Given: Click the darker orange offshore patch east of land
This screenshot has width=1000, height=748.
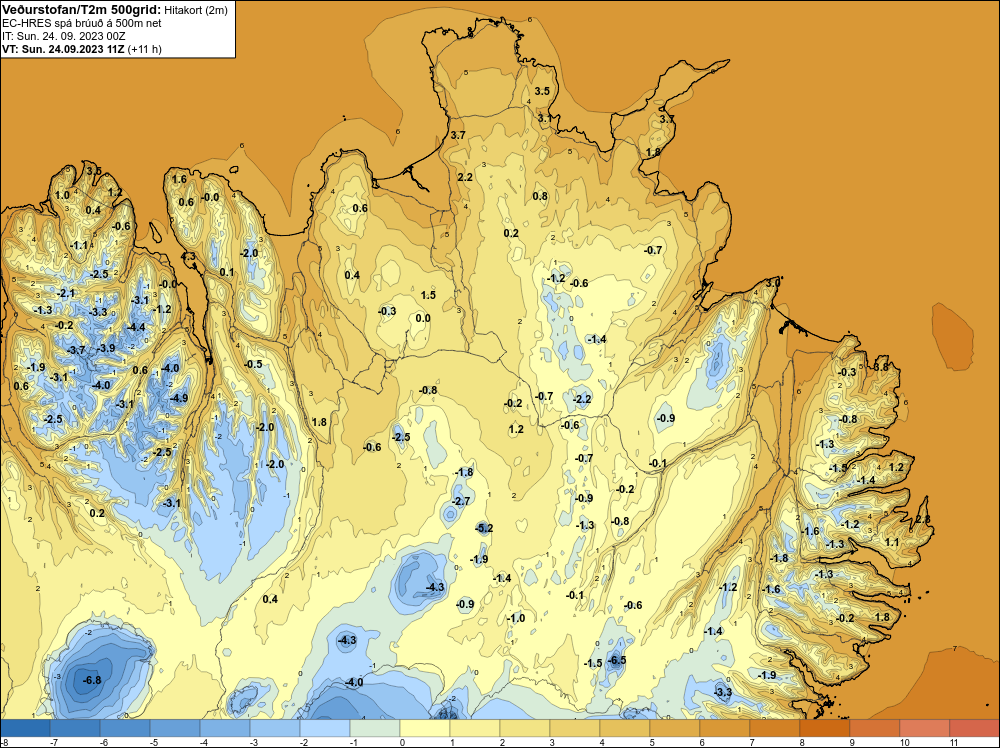Looking at the screenshot, I should (x=953, y=336).
